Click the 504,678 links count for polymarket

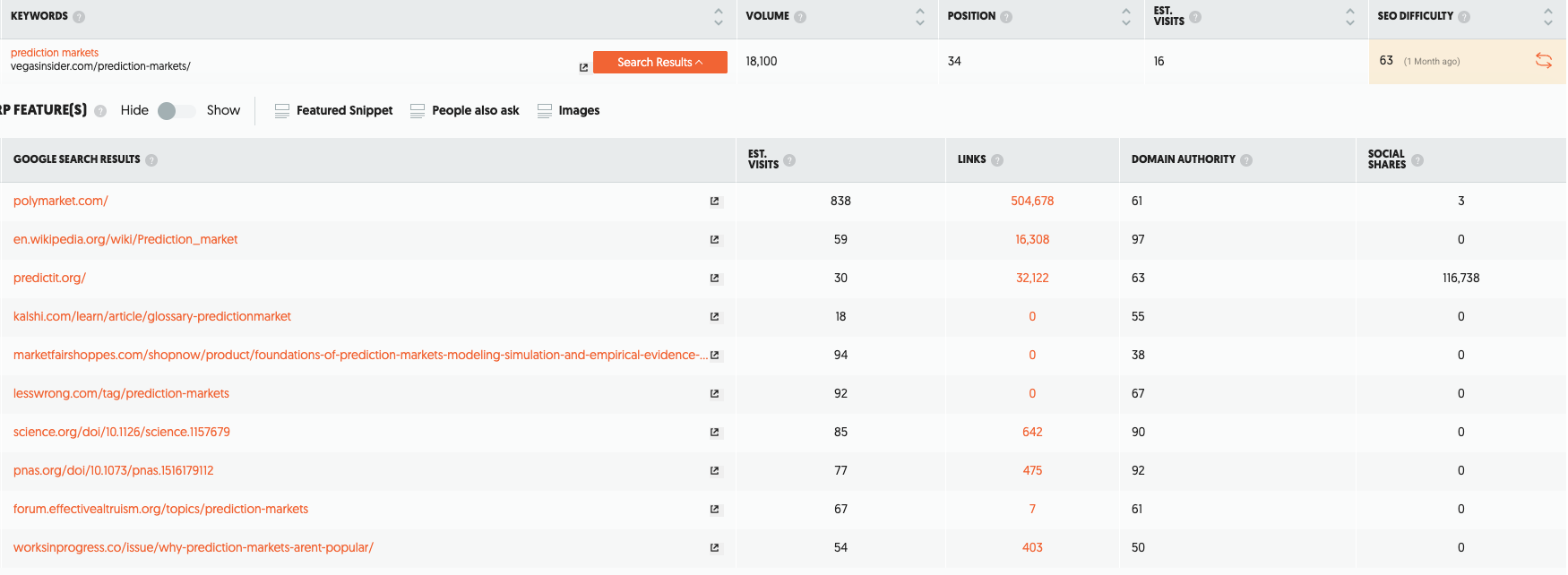coord(1032,202)
